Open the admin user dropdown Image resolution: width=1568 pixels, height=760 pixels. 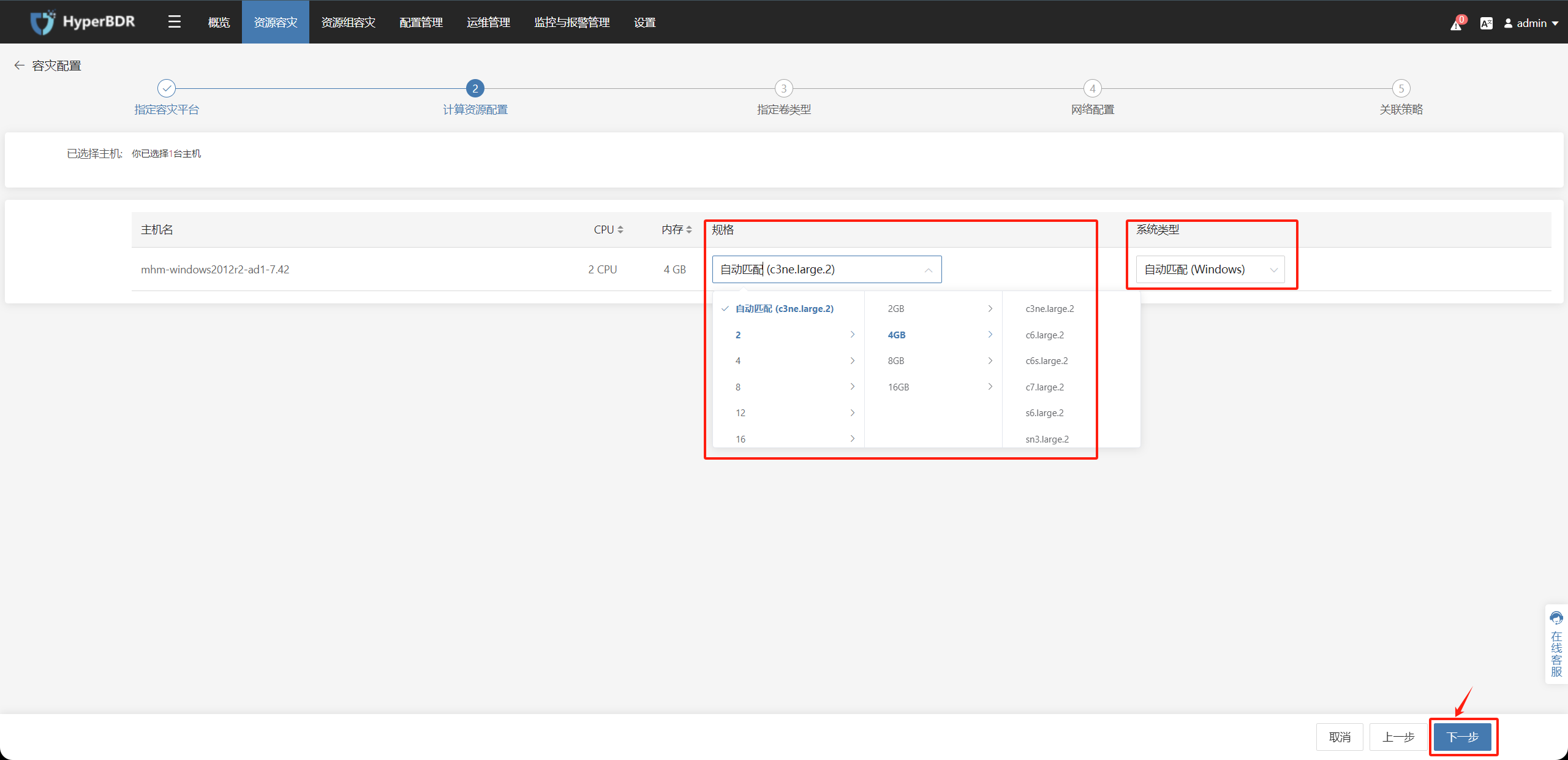click(x=1531, y=23)
